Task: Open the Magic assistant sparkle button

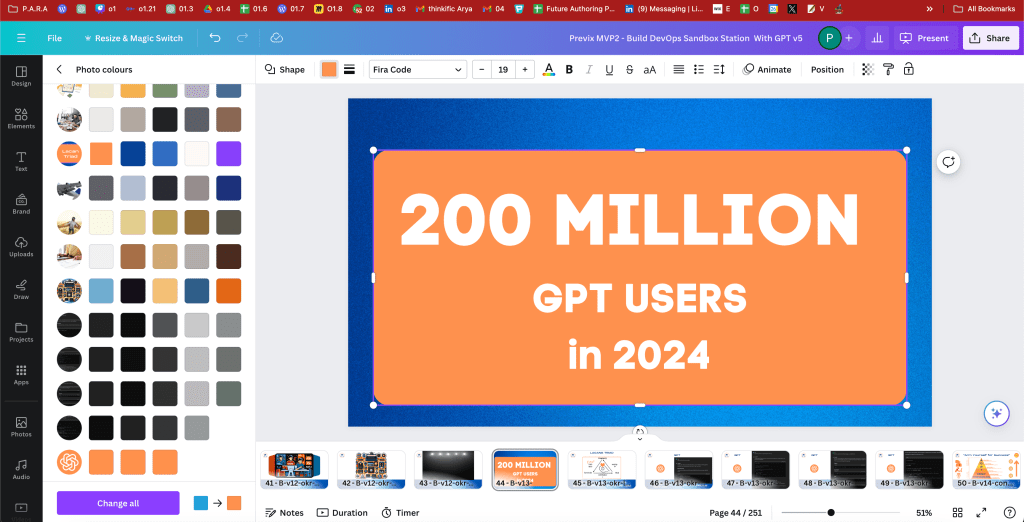Action: point(997,414)
